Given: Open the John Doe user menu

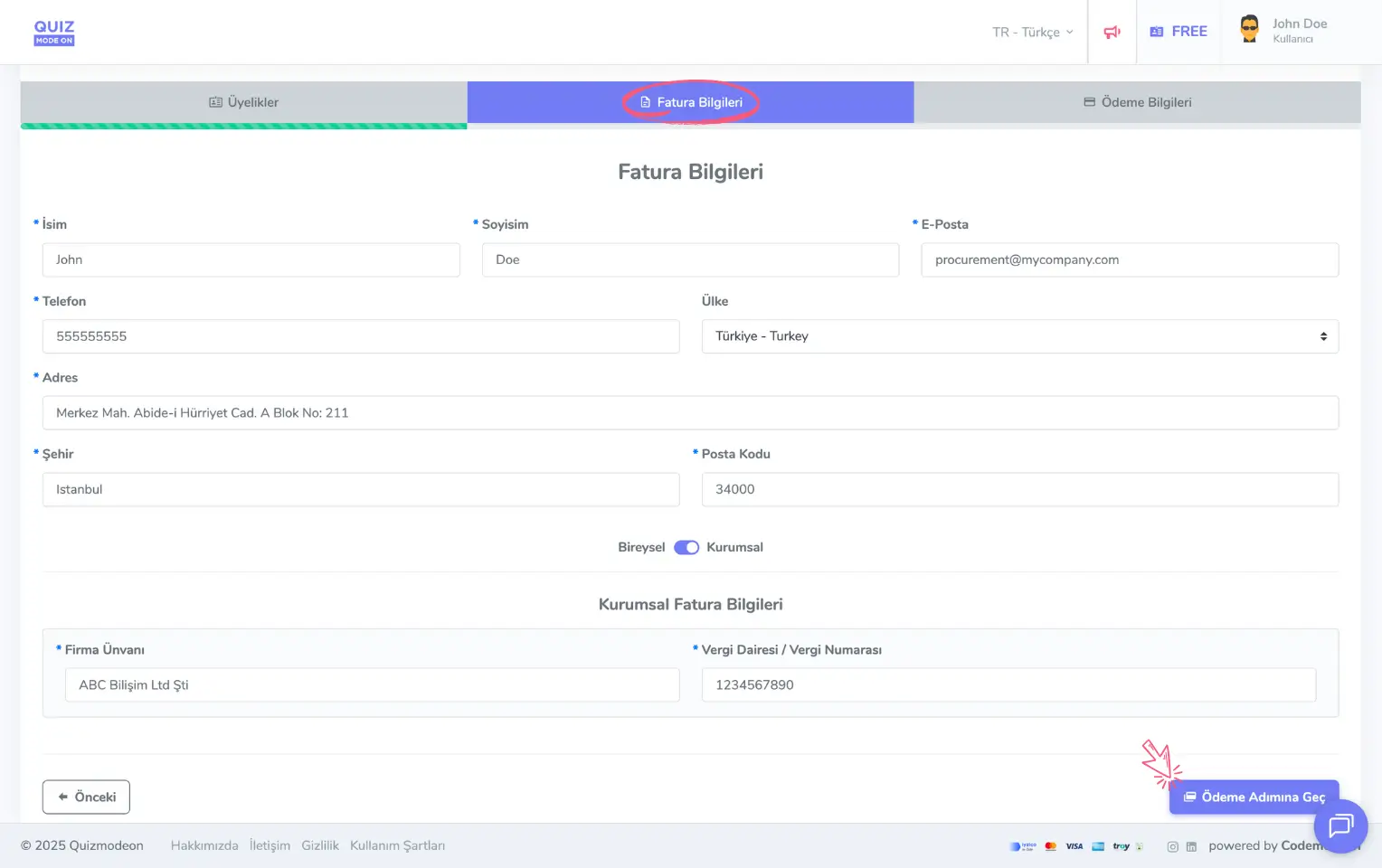Looking at the screenshot, I should [x=1299, y=31].
